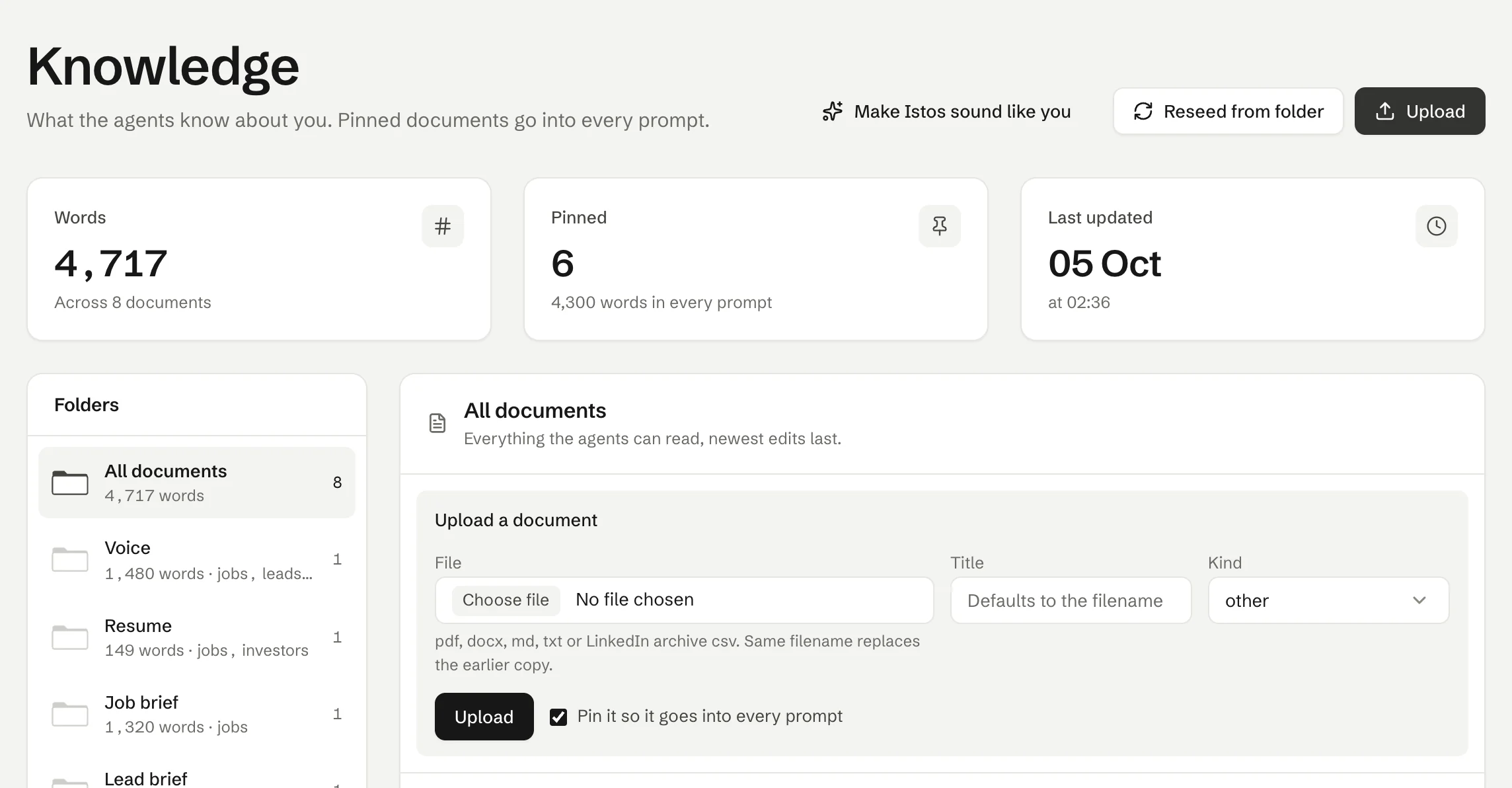Click the Choose file button
This screenshot has width=1512, height=788.
pyautogui.click(x=506, y=600)
